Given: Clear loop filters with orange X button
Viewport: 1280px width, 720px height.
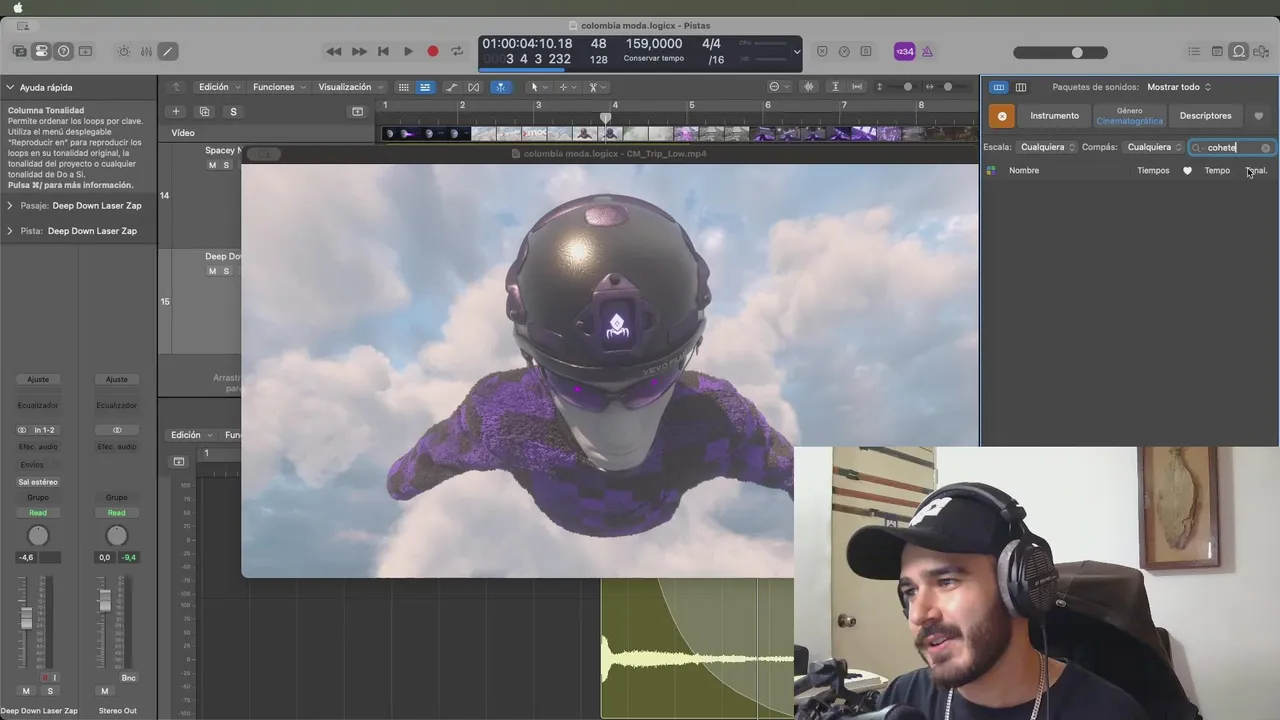Looking at the screenshot, I should pos(1001,116).
